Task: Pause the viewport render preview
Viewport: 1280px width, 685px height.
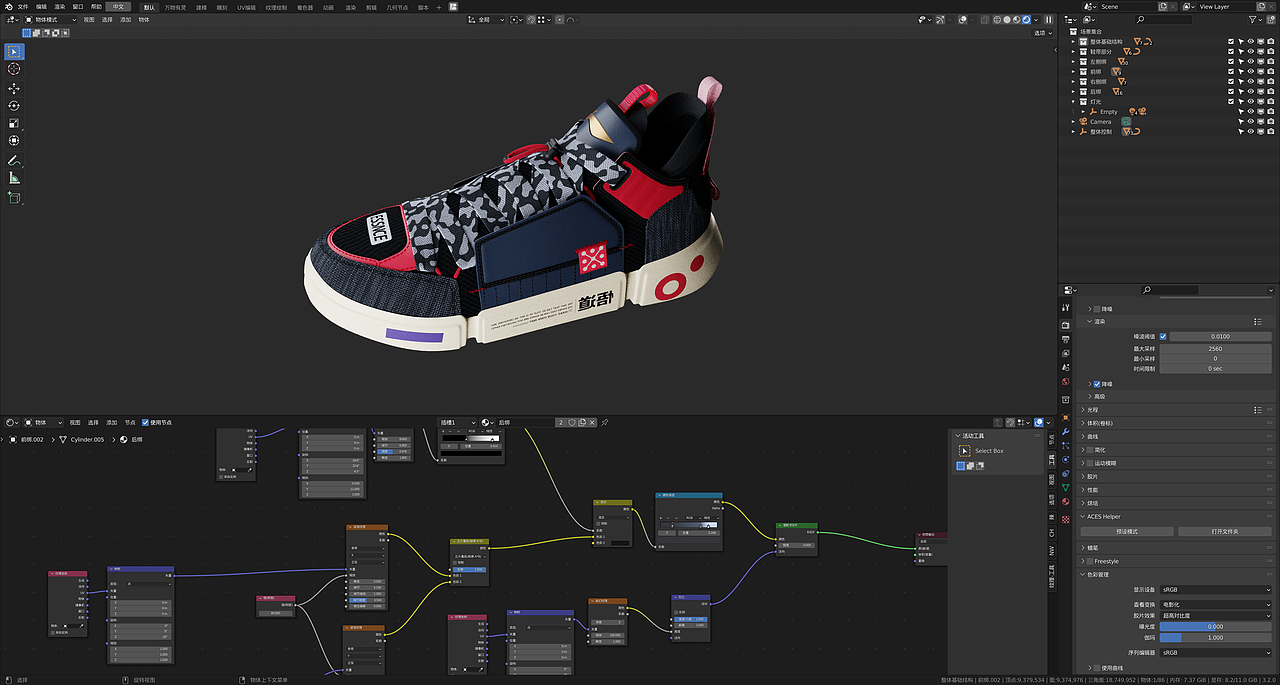Action: click(x=1048, y=19)
